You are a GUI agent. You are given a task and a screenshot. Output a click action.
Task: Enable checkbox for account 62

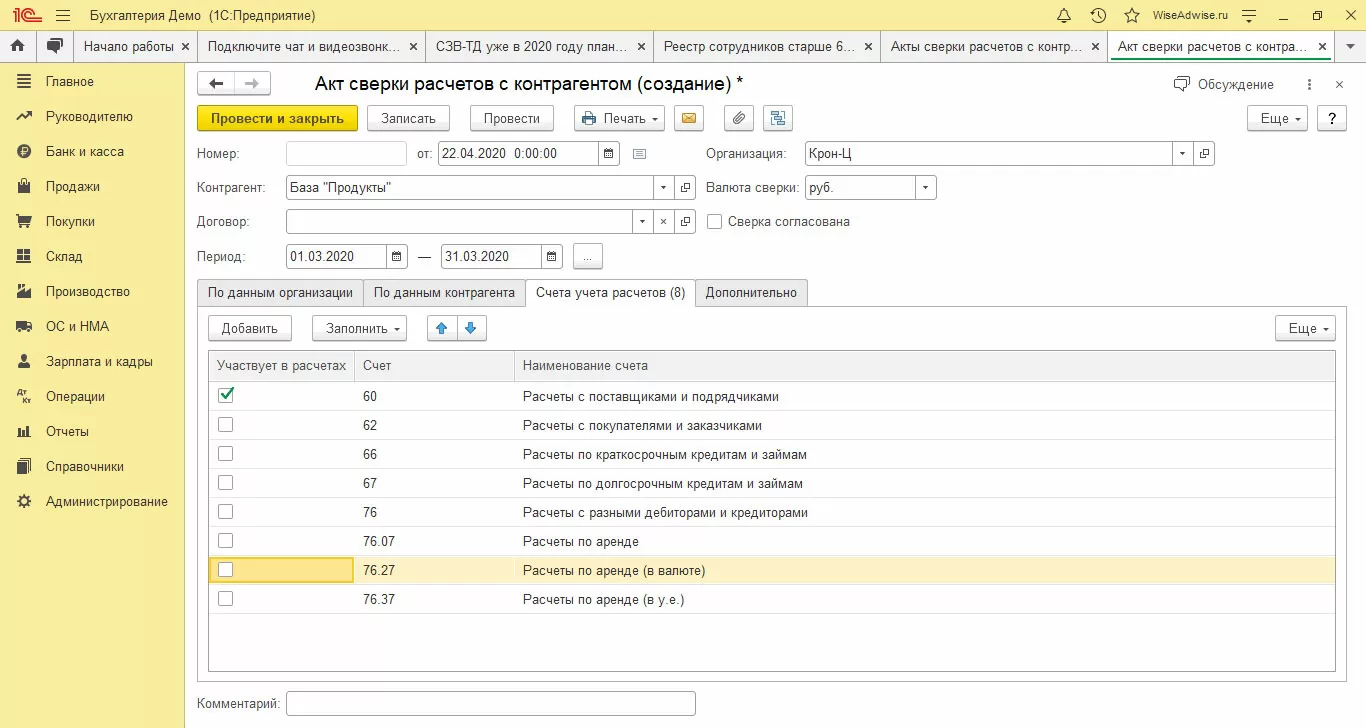226,425
